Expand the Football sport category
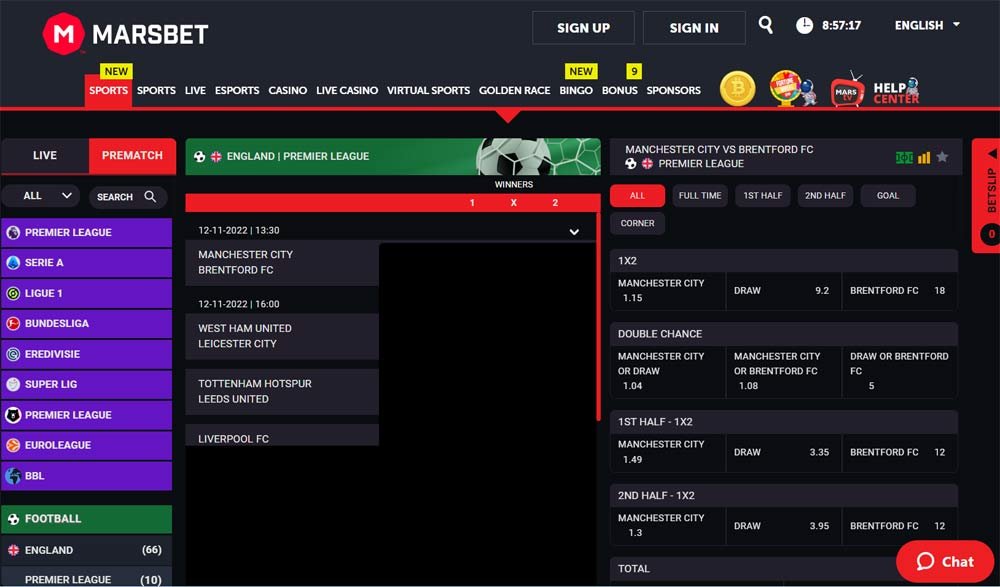 87,519
